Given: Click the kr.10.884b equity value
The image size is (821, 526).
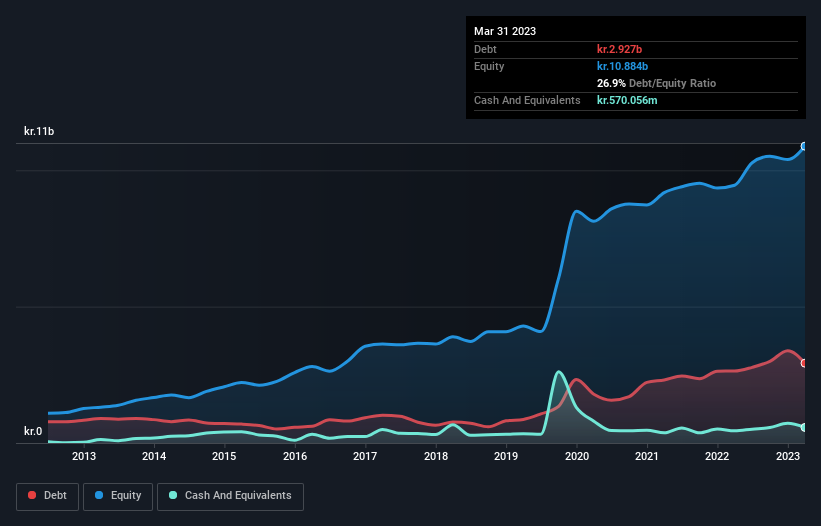Looking at the screenshot, I should click(x=623, y=66).
